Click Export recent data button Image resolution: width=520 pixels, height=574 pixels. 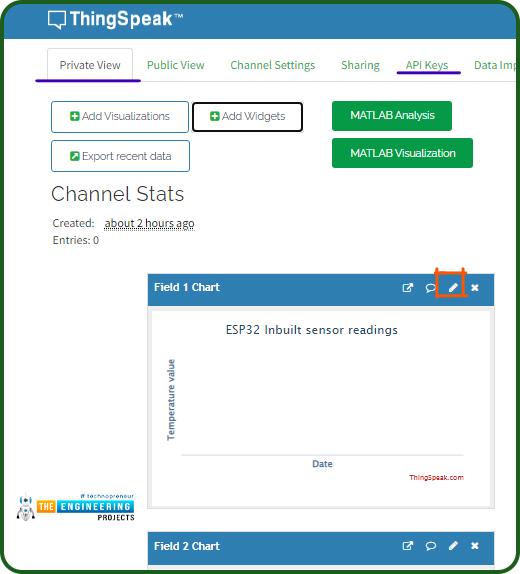(120, 156)
